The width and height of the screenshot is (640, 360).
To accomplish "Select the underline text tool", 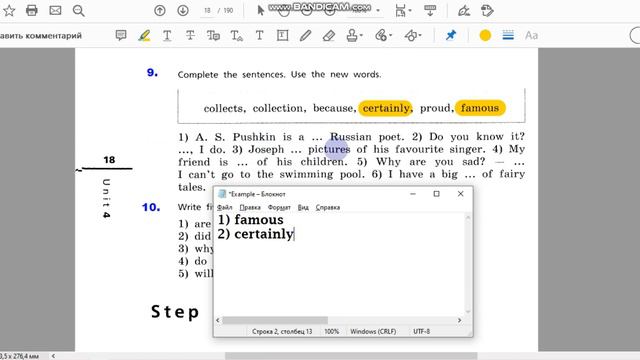I will [167, 36].
